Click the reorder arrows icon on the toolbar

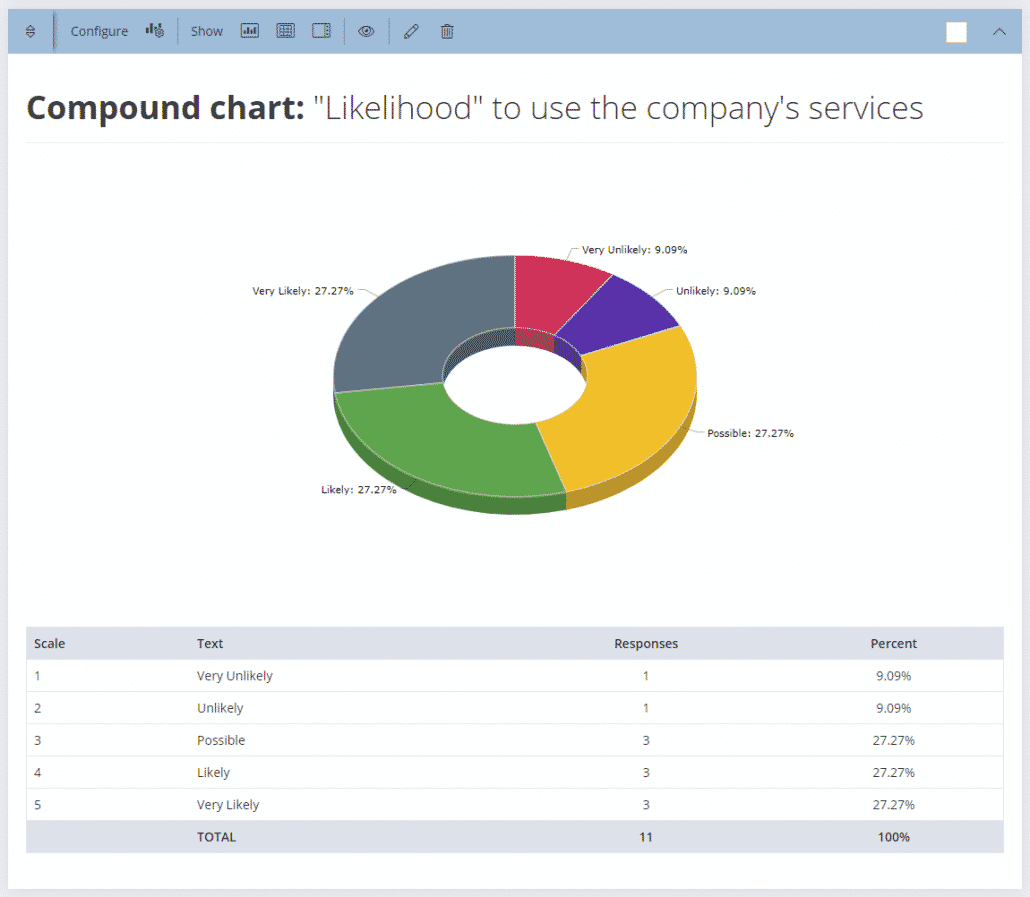[x=30, y=31]
